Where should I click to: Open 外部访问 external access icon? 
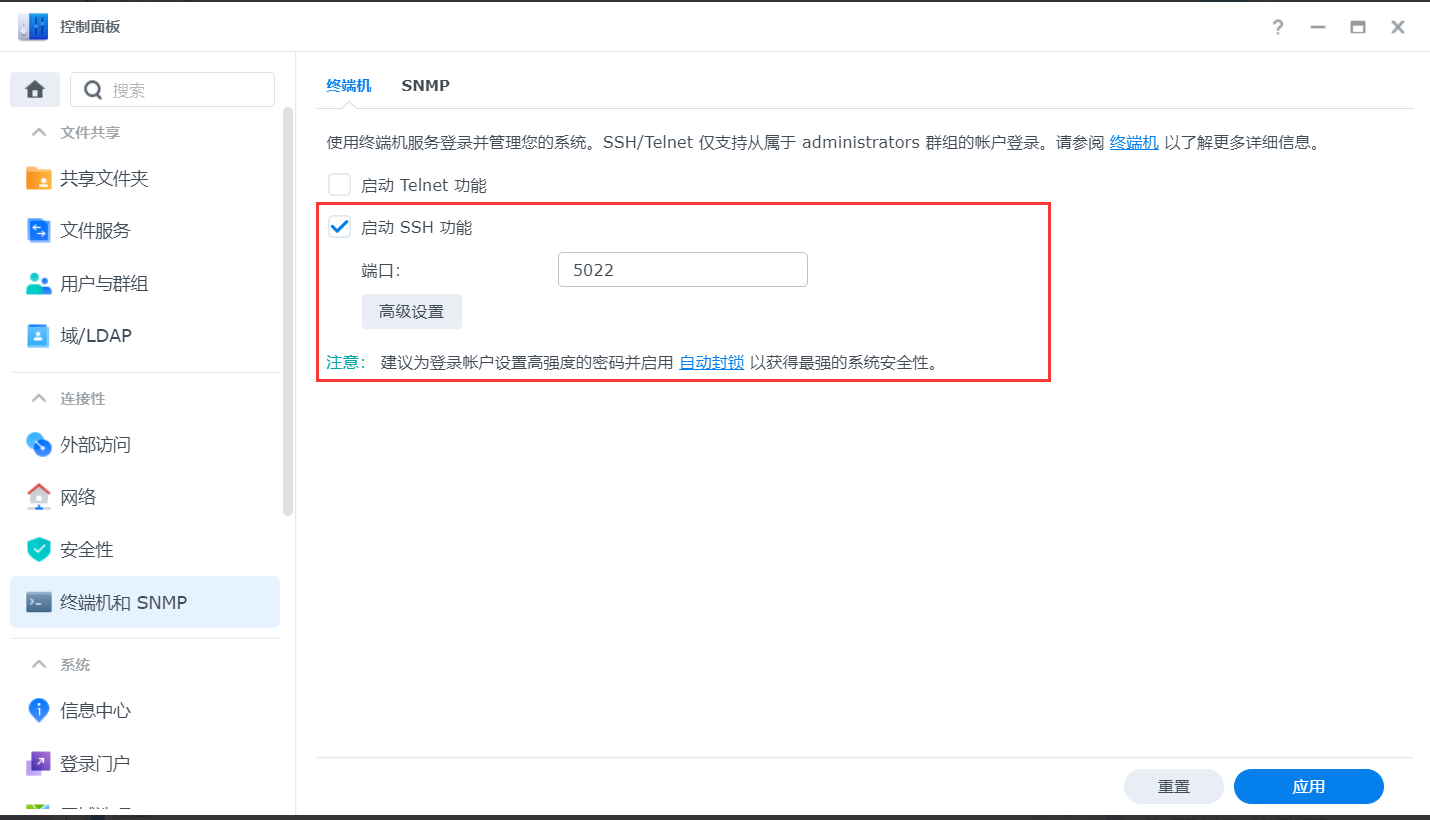38,444
